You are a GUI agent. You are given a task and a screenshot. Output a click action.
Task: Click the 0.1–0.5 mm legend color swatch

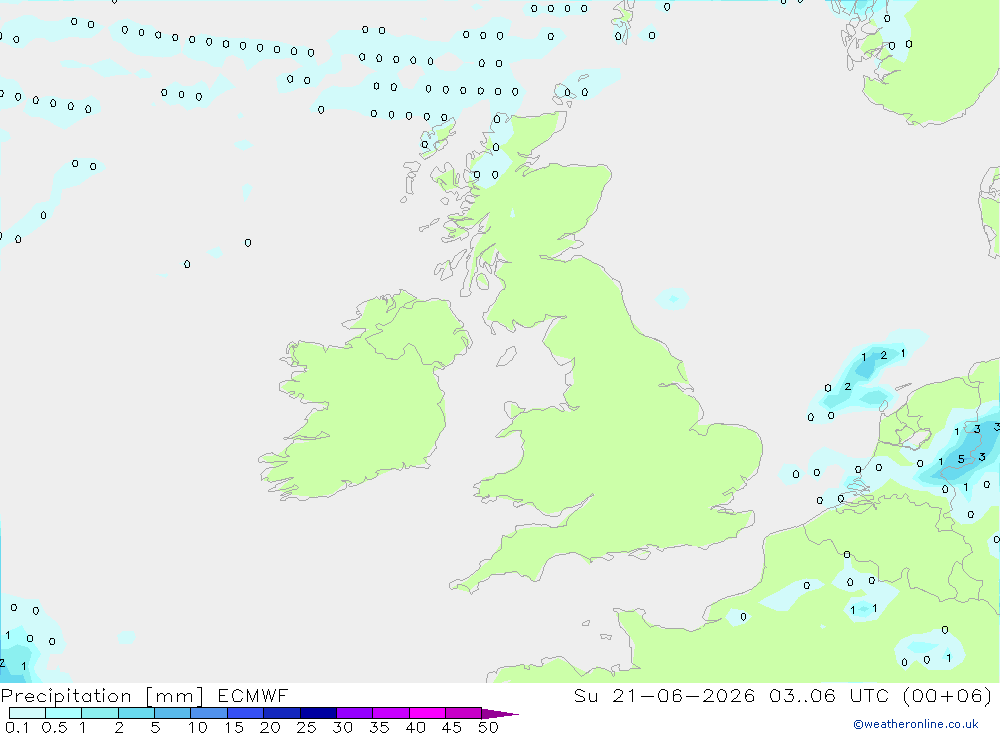(27, 713)
